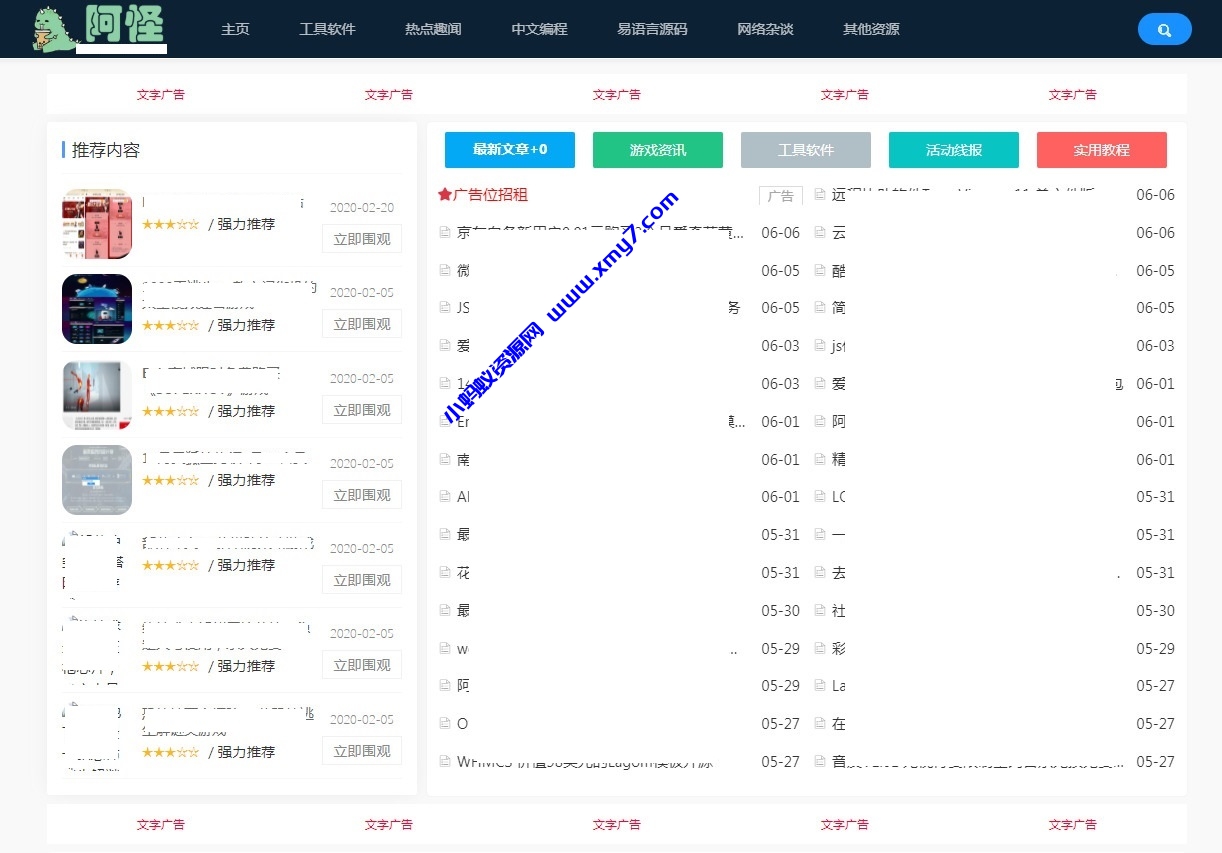
Task: Click 立即围观 on the first recommended item
Action: (x=361, y=238)
